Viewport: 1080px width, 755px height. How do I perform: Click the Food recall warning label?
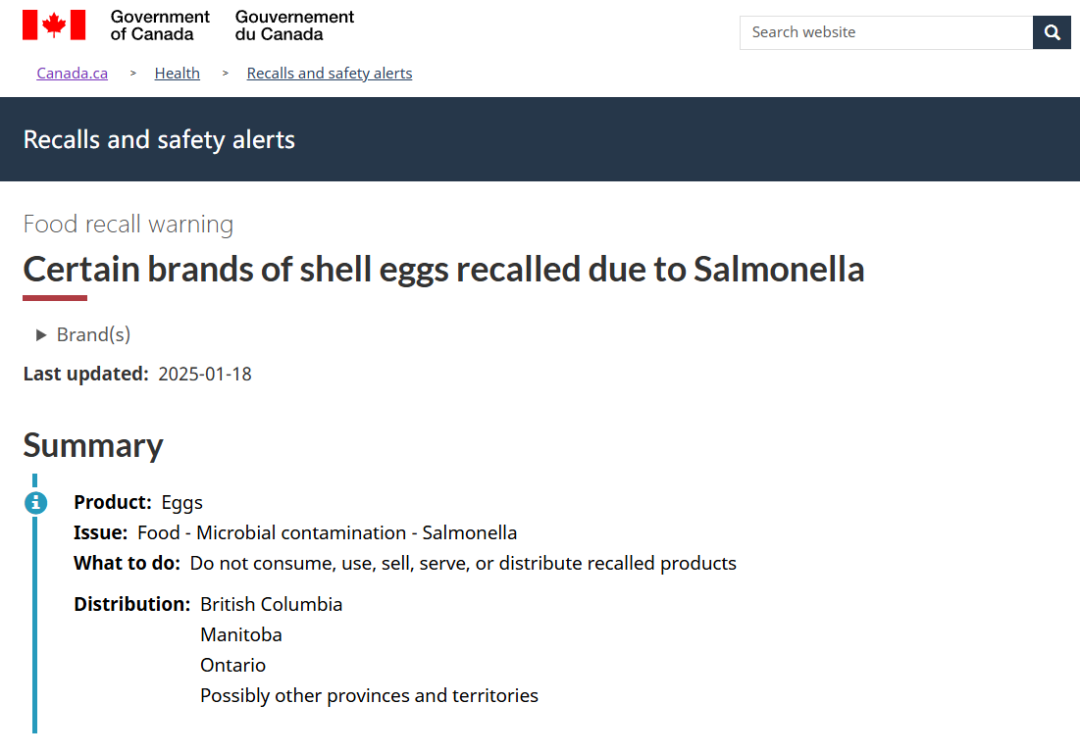click(x=128, y=225)
